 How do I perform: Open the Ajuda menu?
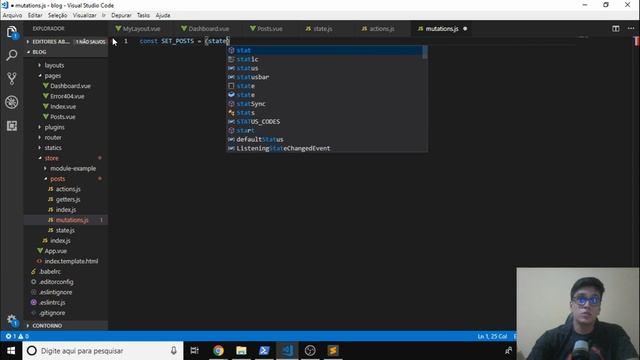[x=163, y=15]
